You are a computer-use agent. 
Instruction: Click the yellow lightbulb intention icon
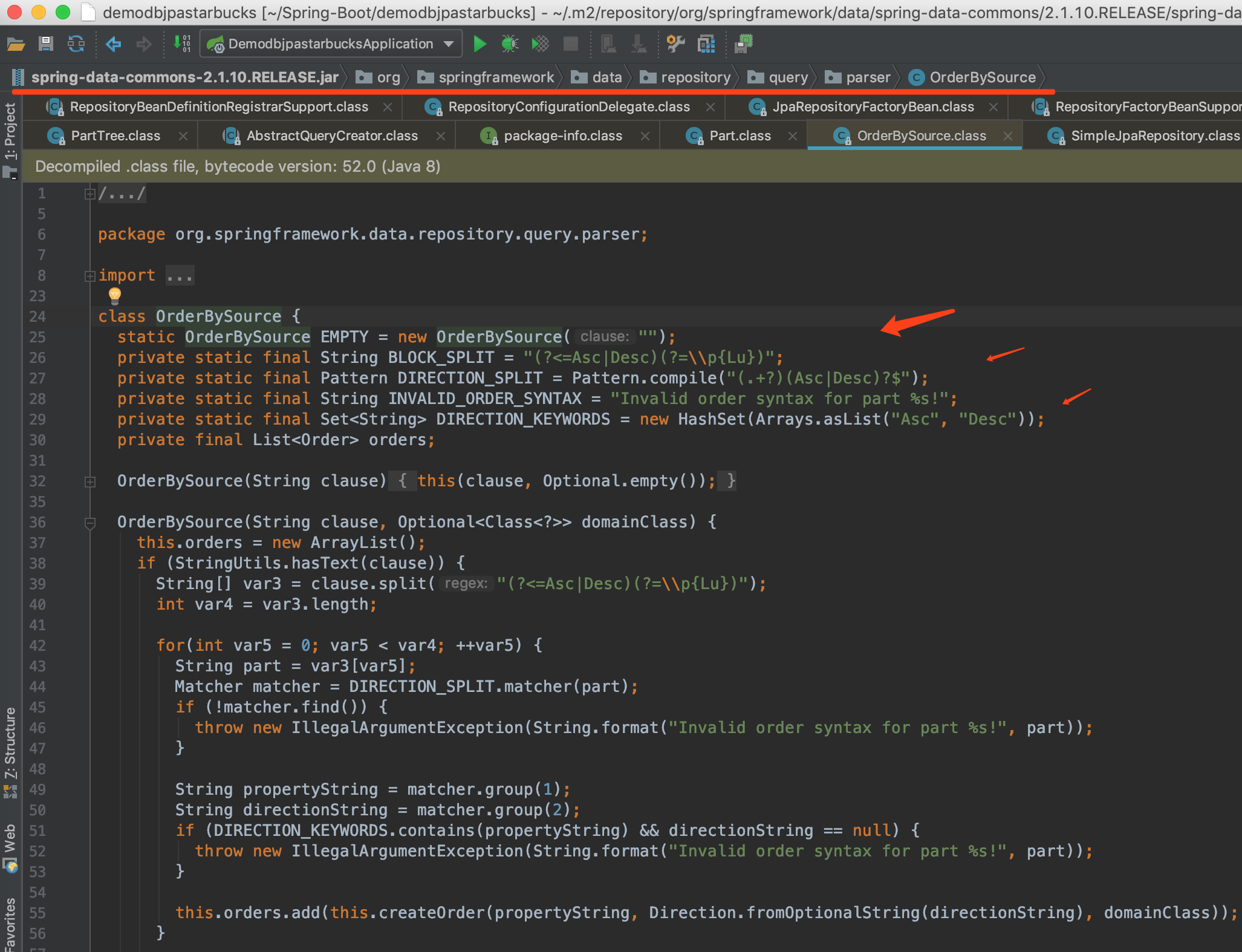click(115, 296)
